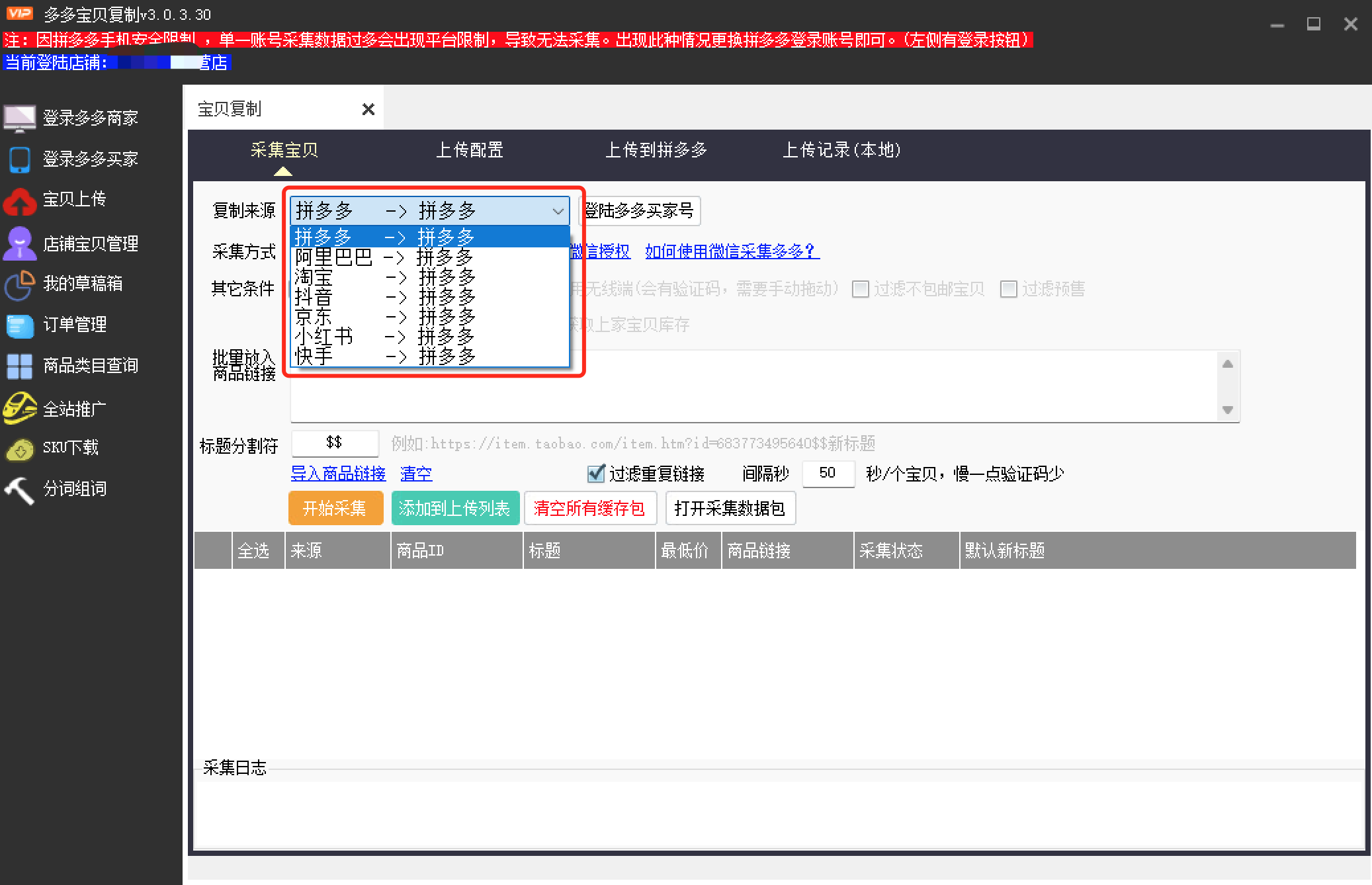This screenshot has width=1372, height=885.
Task: Click the 登录多多商家 monitor icon
Action: point(19,118)
